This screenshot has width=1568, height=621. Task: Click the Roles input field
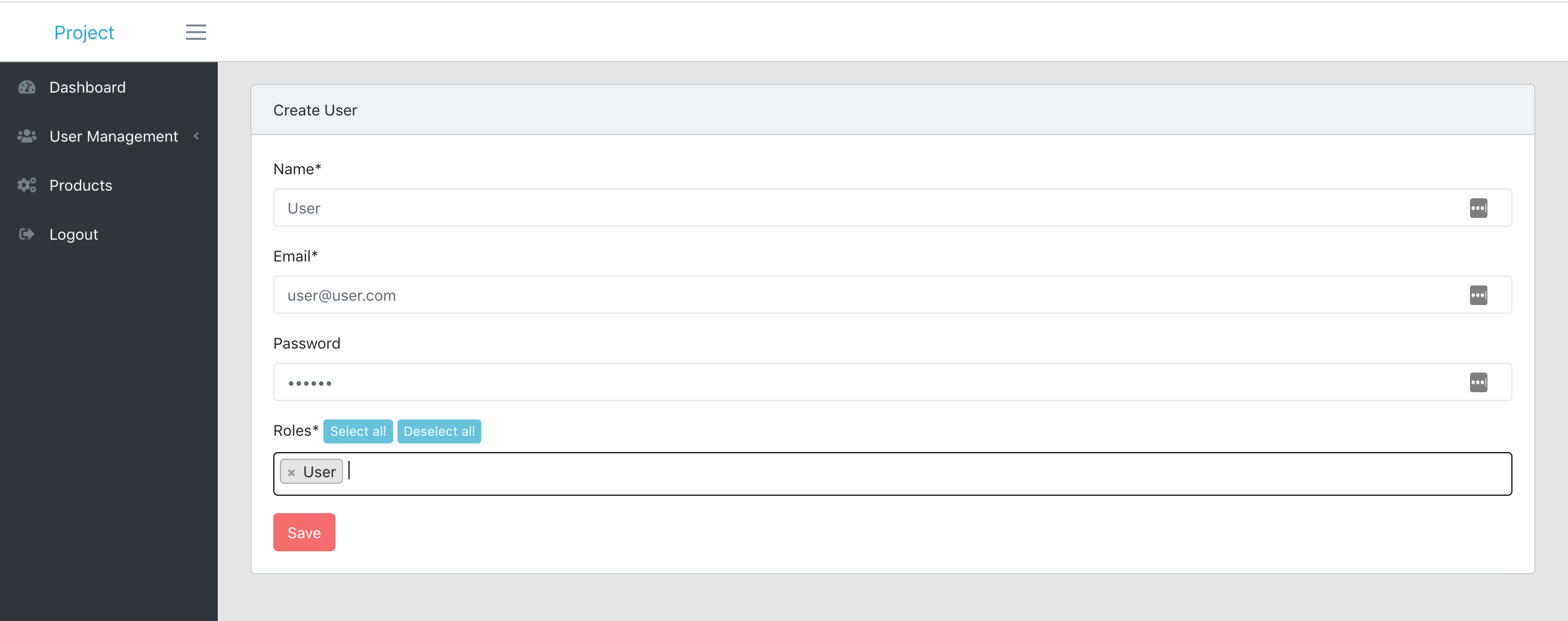892,471
